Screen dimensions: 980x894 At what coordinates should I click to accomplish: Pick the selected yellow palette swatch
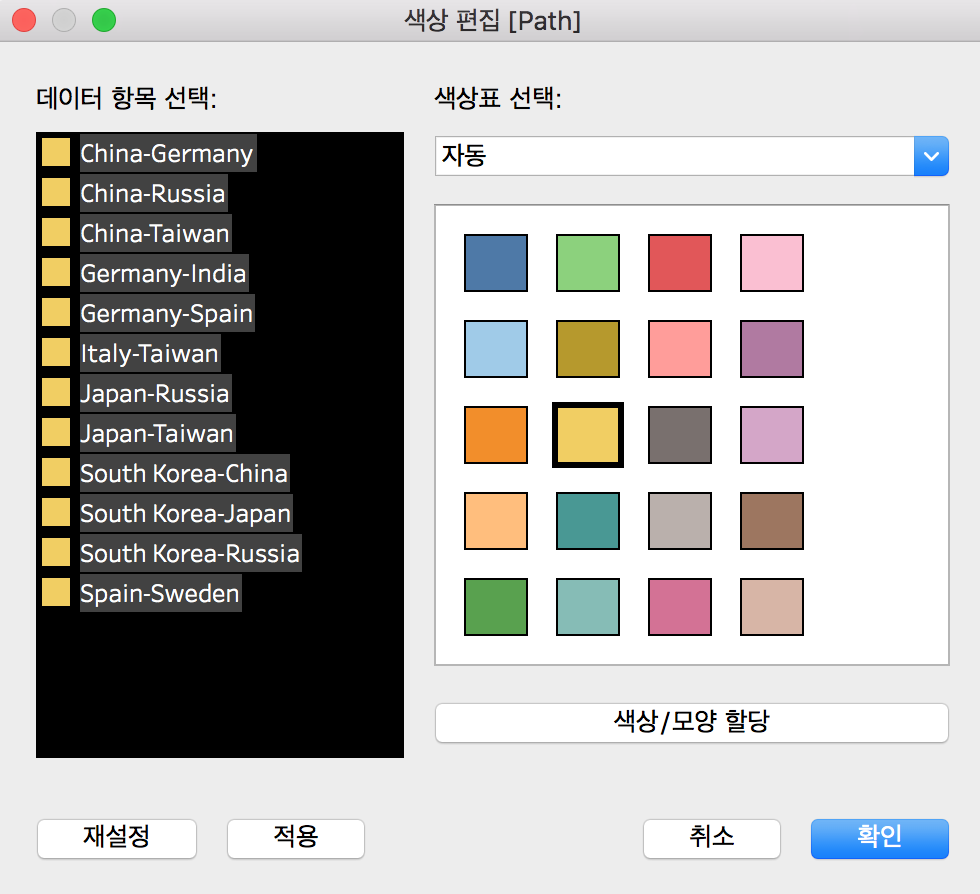tap(588, 434)
